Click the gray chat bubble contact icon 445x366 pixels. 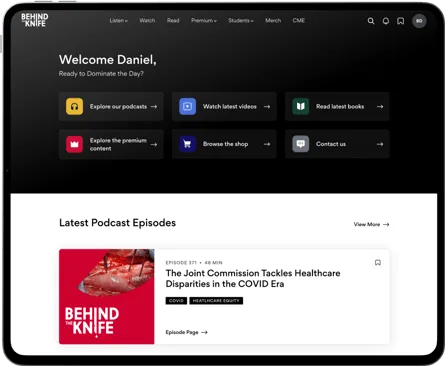tap(301, 144)
